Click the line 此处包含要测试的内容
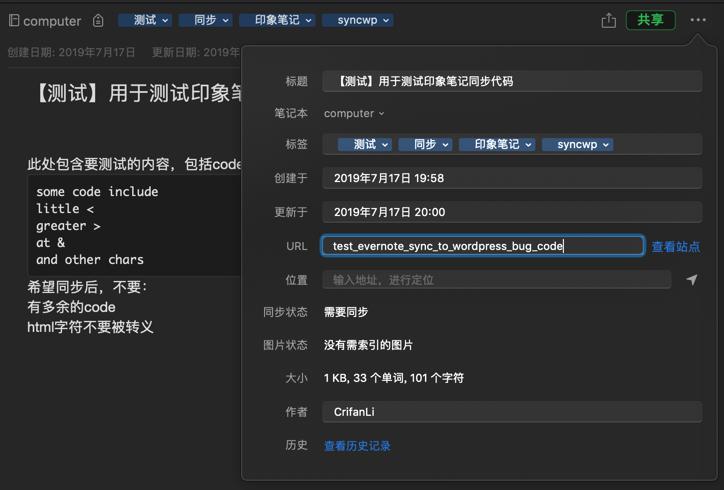724x490 pixels. coord(134,164)
